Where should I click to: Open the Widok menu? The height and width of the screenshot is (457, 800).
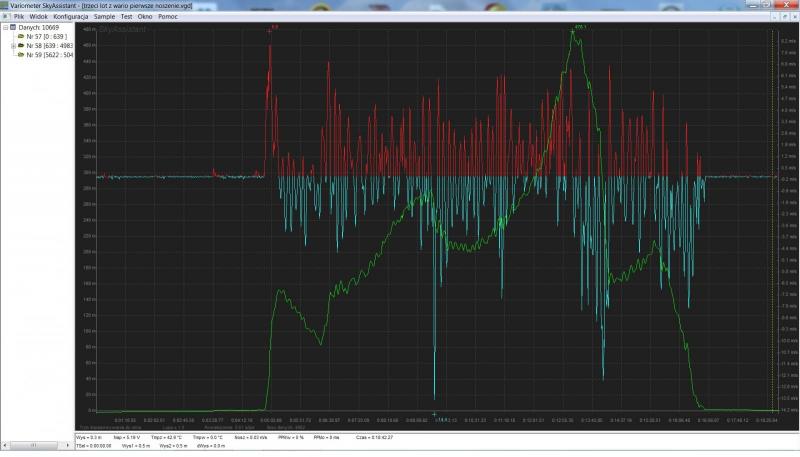point(38,17)
